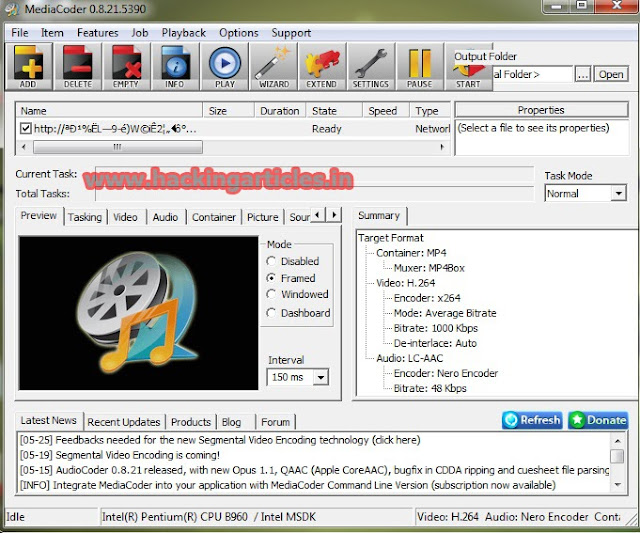Switch to the Forum tab
This screenshot has height=533, width=640.
[x=276, y=422]
